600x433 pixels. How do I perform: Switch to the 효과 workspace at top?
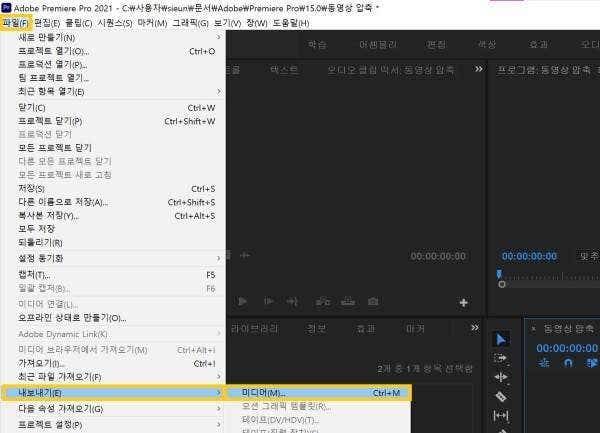[538, 45]
